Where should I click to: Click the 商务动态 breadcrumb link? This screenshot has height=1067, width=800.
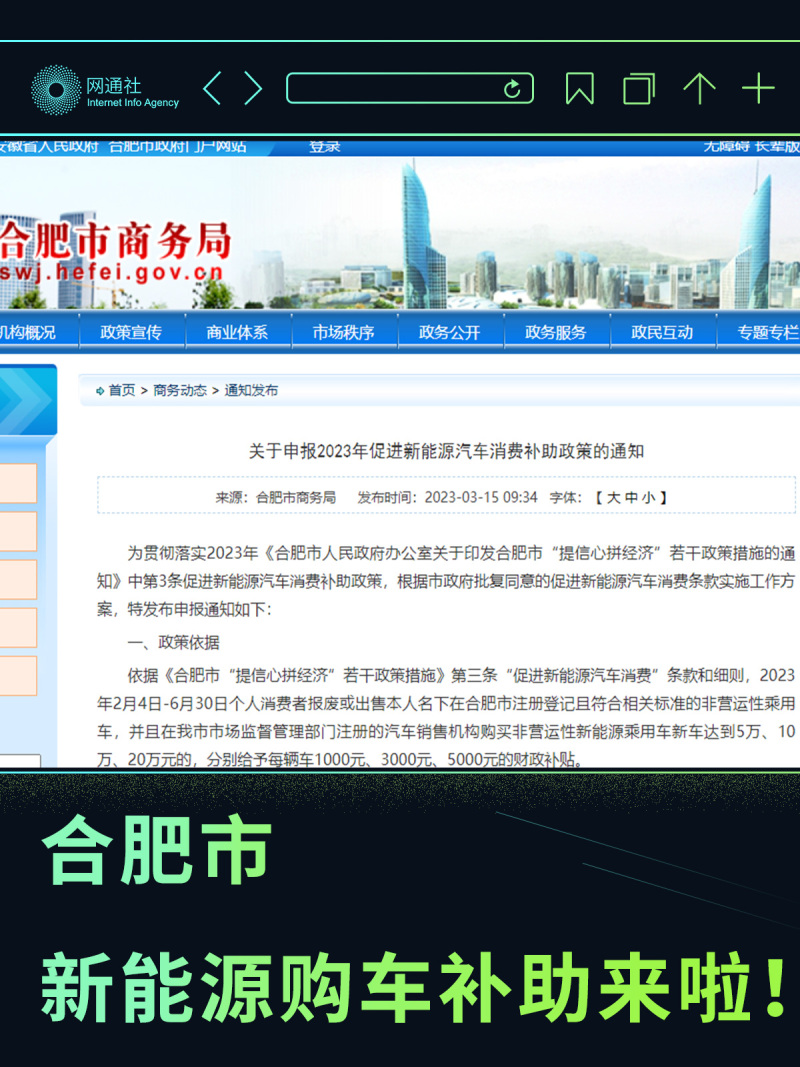click(x=180, y=391)
